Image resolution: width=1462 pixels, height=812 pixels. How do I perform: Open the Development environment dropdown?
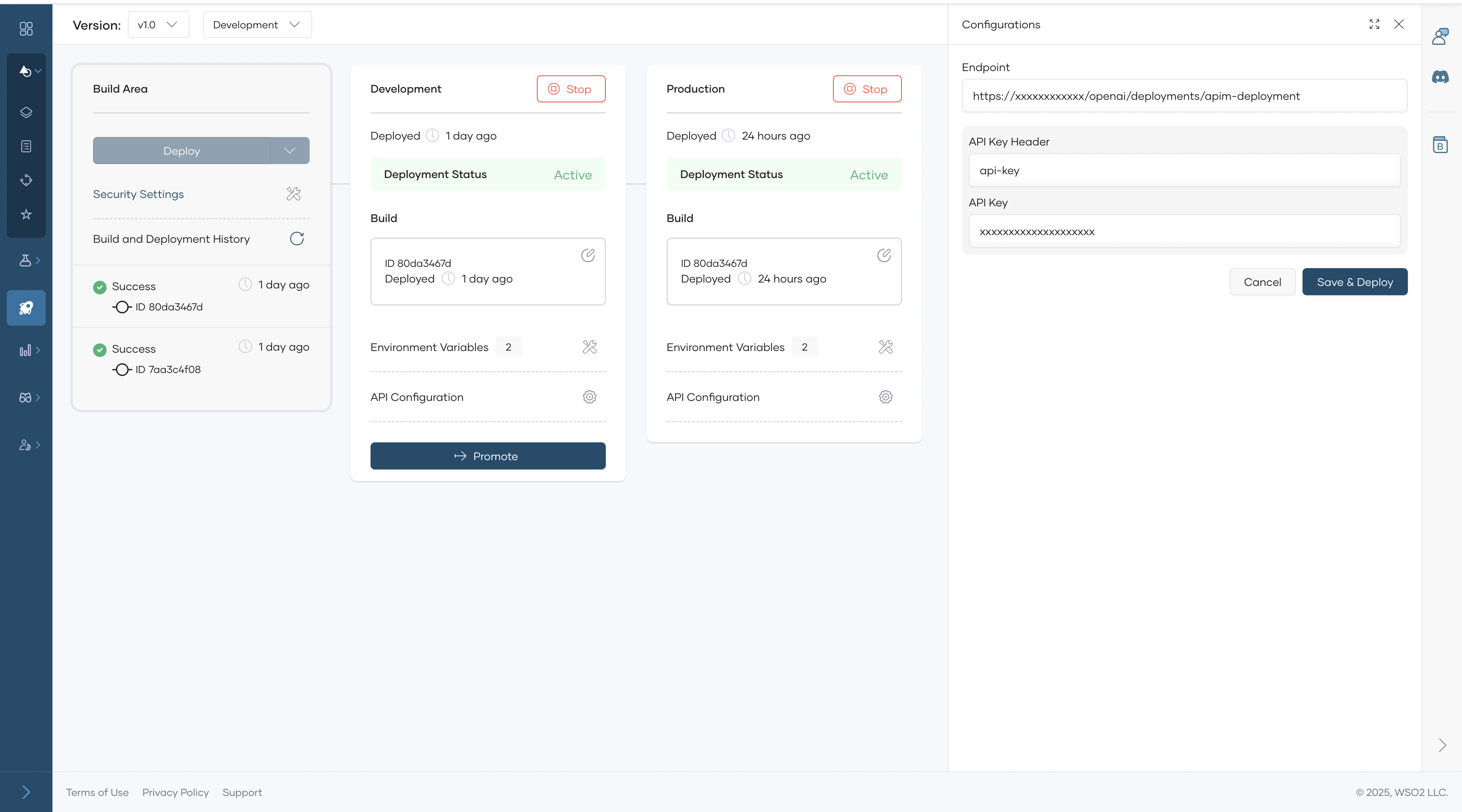256,25
